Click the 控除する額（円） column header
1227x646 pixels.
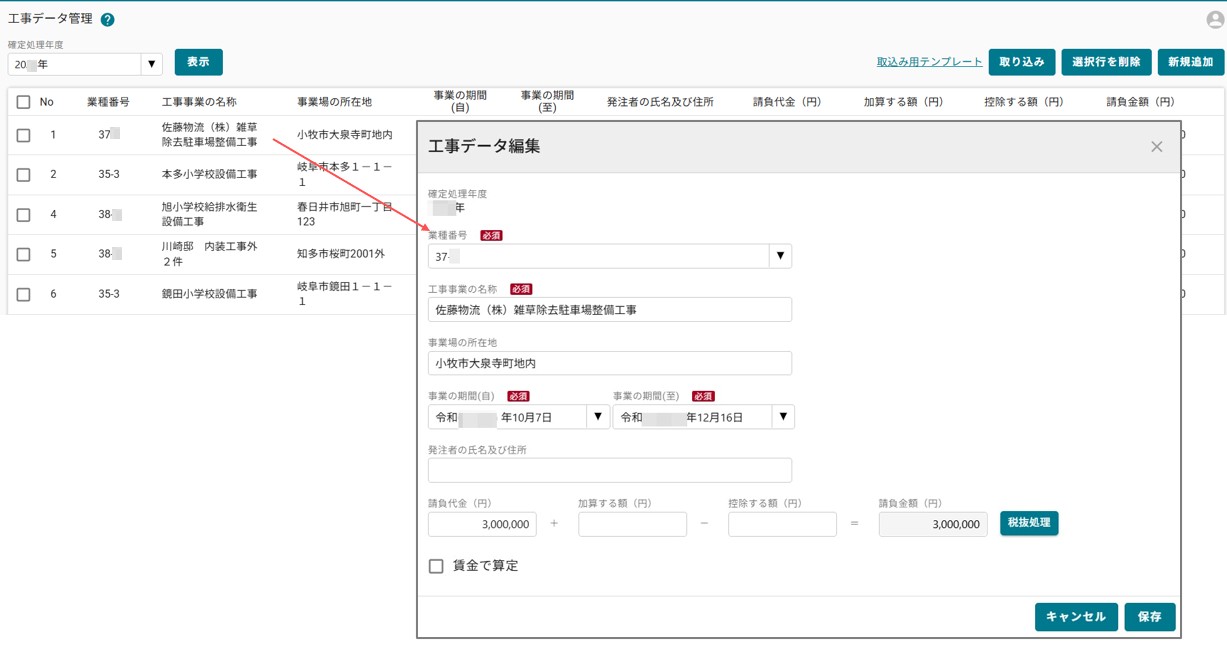point(1024,102)
